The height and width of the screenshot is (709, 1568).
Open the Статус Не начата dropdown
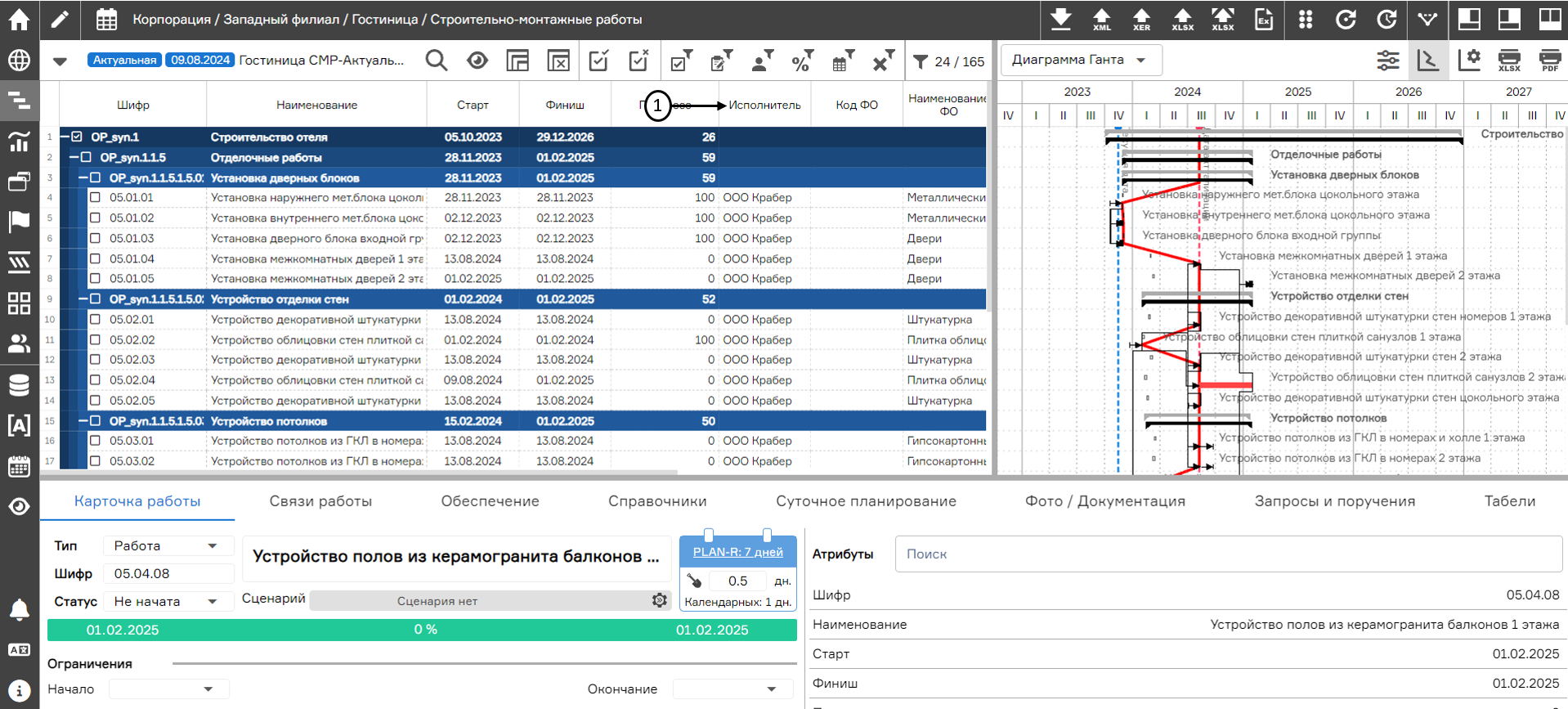click(167, 601)
